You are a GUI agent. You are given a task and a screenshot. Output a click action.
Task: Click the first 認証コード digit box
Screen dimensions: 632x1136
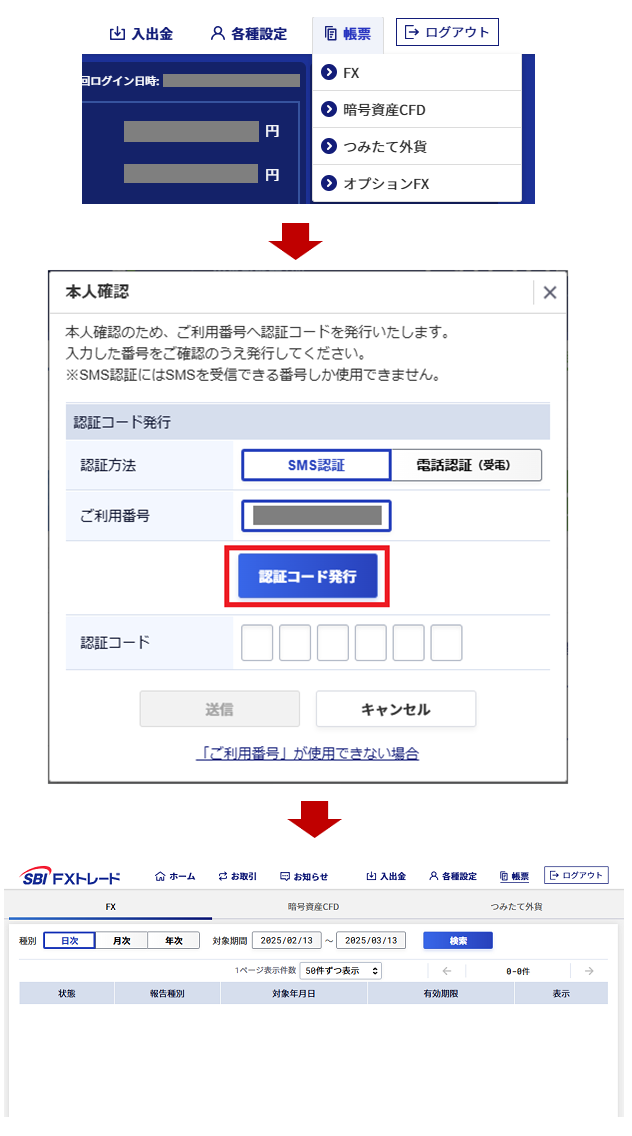coord(257,643)
